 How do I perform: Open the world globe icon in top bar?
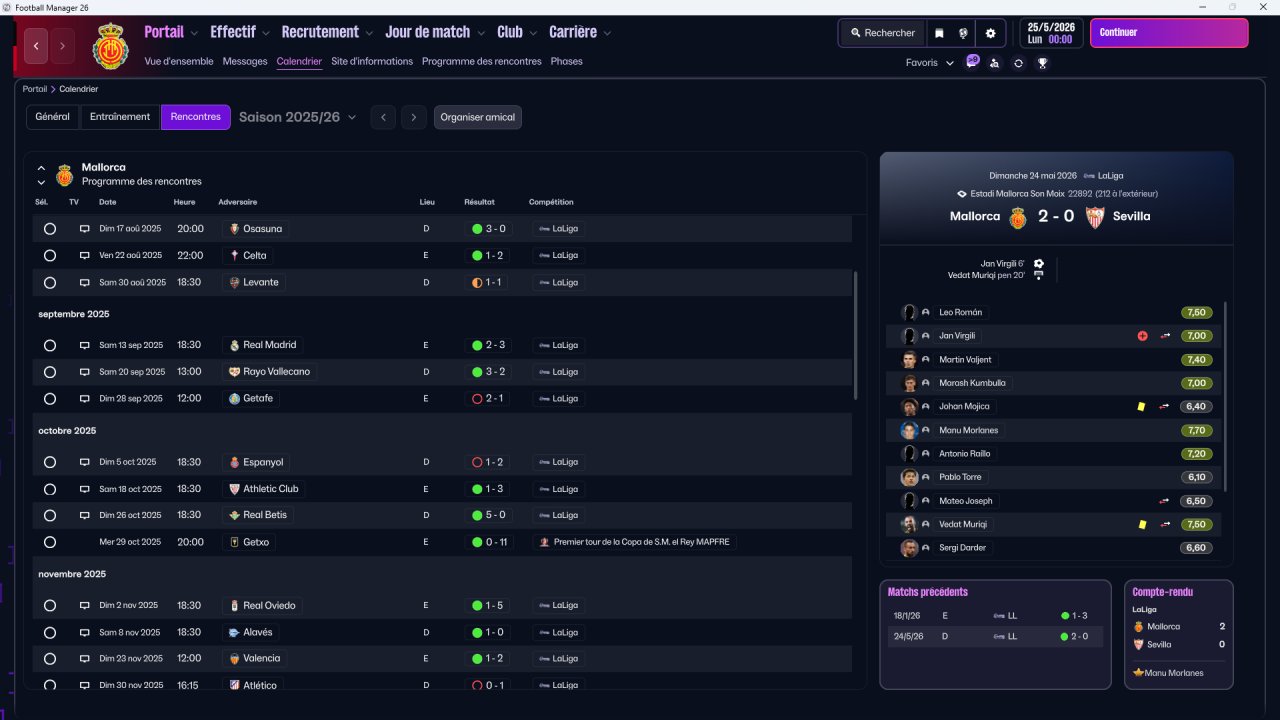coord(964,33)
